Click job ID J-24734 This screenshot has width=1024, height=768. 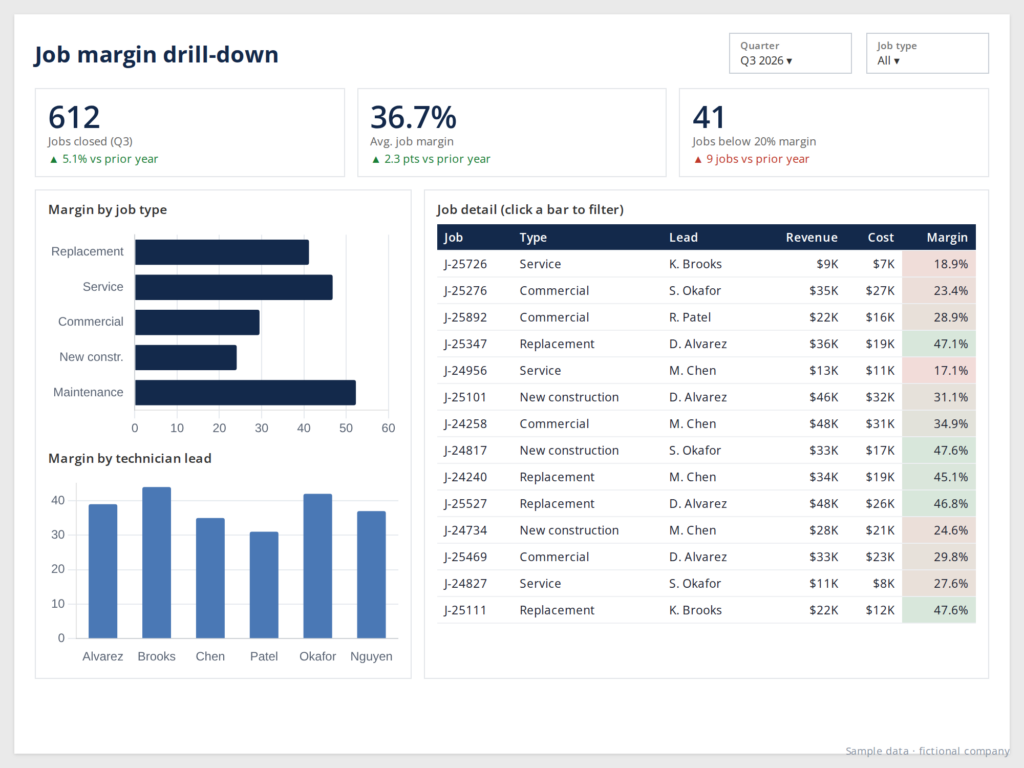(466, 530)
